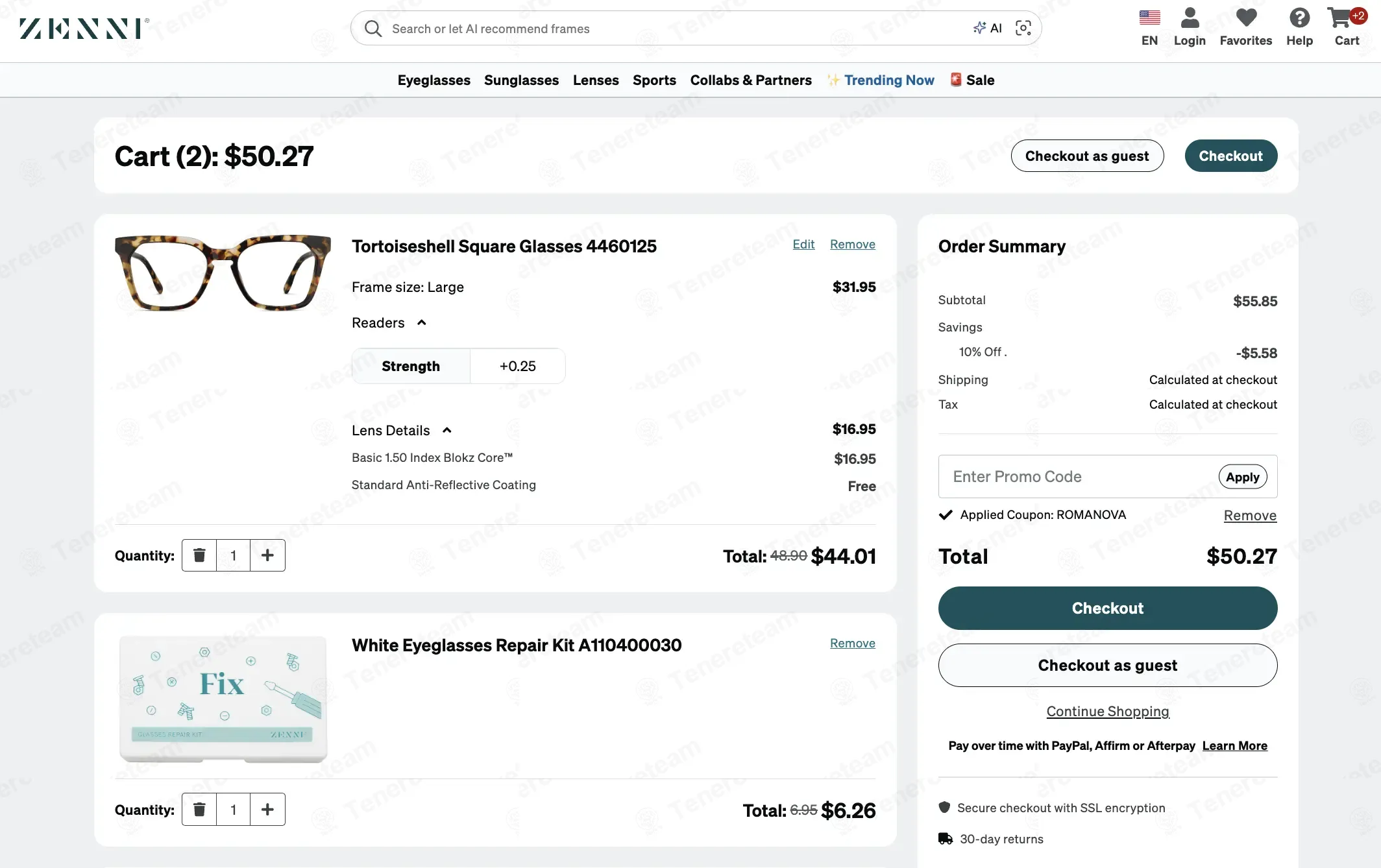Open the Sports menu
This screenshot has height=868, width=1381.
click(x=654, y=80)
